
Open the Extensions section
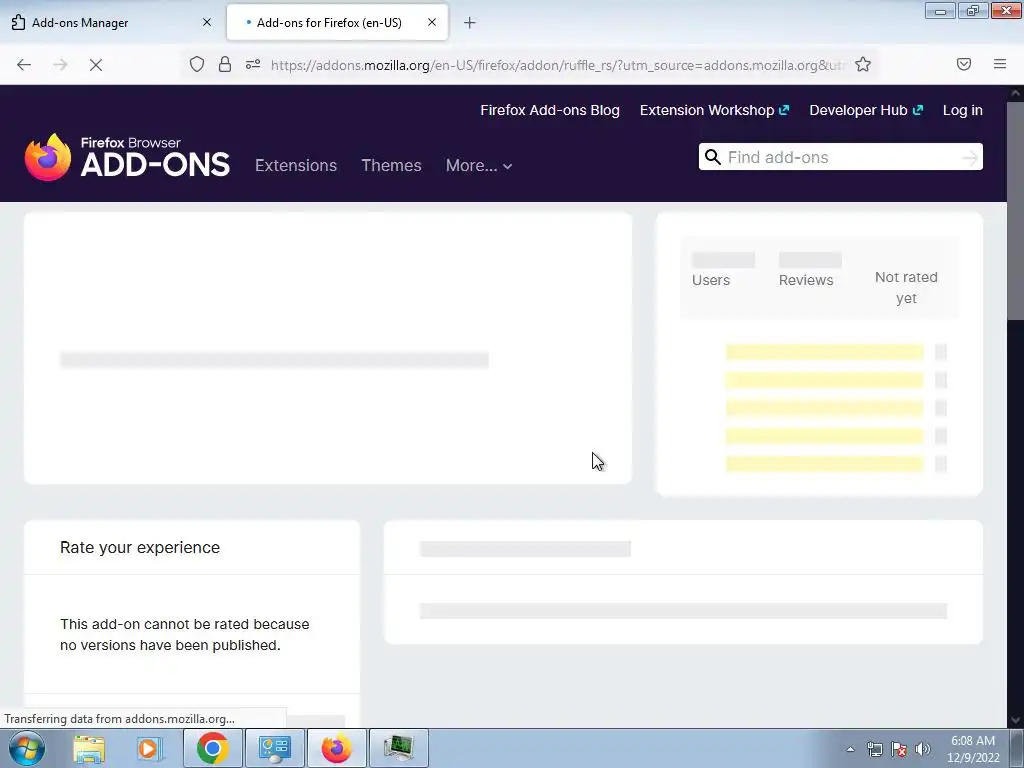pyautogui.click(x=296, y=165)
